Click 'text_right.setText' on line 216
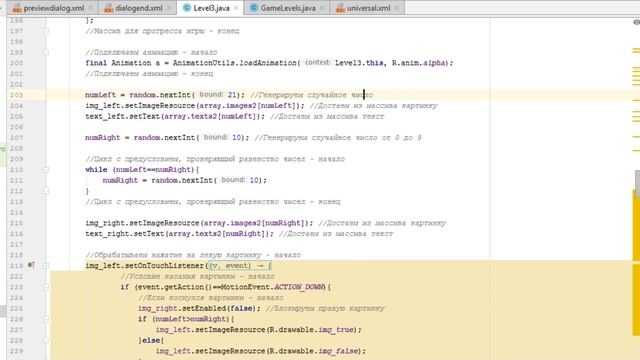 point(125,234)
